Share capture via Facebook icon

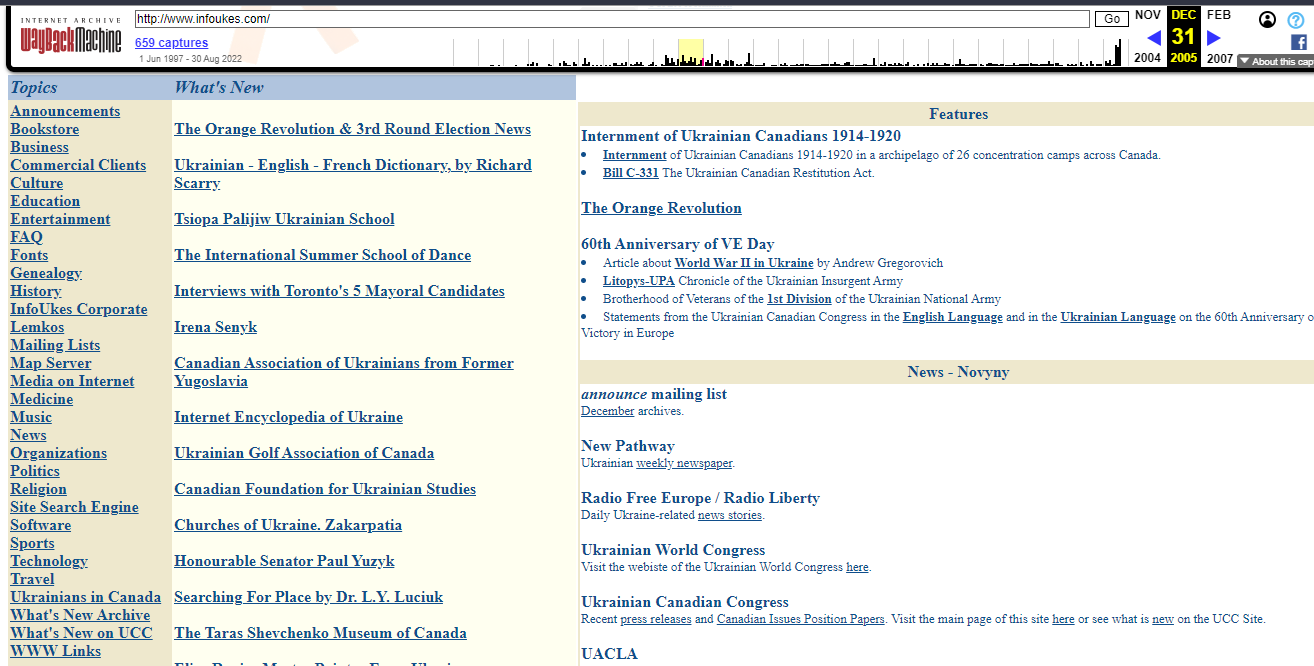tap(1299, 42)
